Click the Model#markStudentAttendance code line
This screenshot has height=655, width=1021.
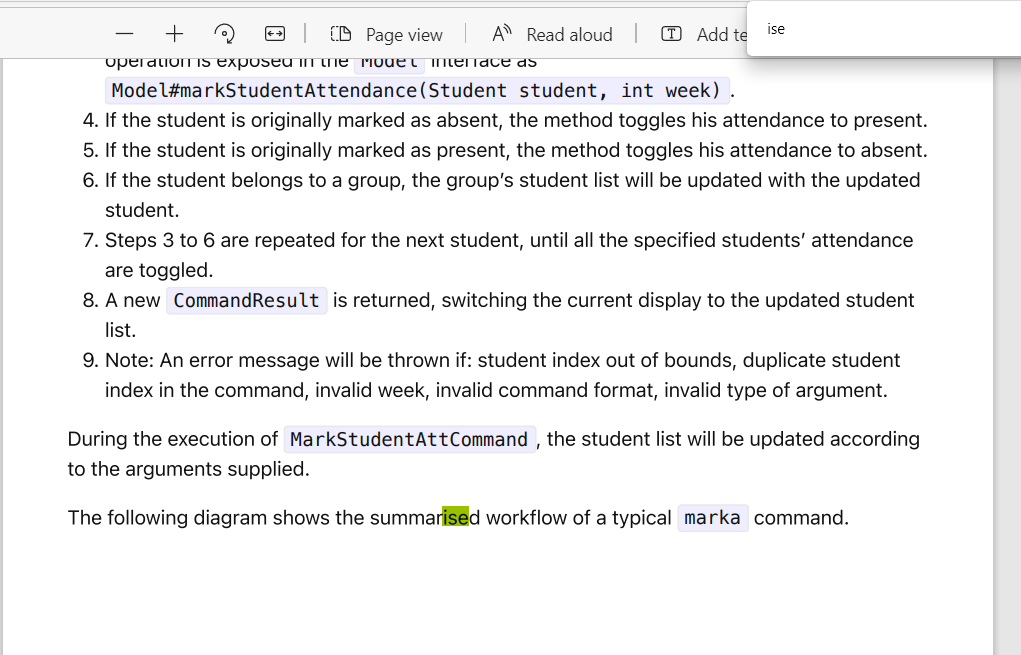[x=417, y=91]
